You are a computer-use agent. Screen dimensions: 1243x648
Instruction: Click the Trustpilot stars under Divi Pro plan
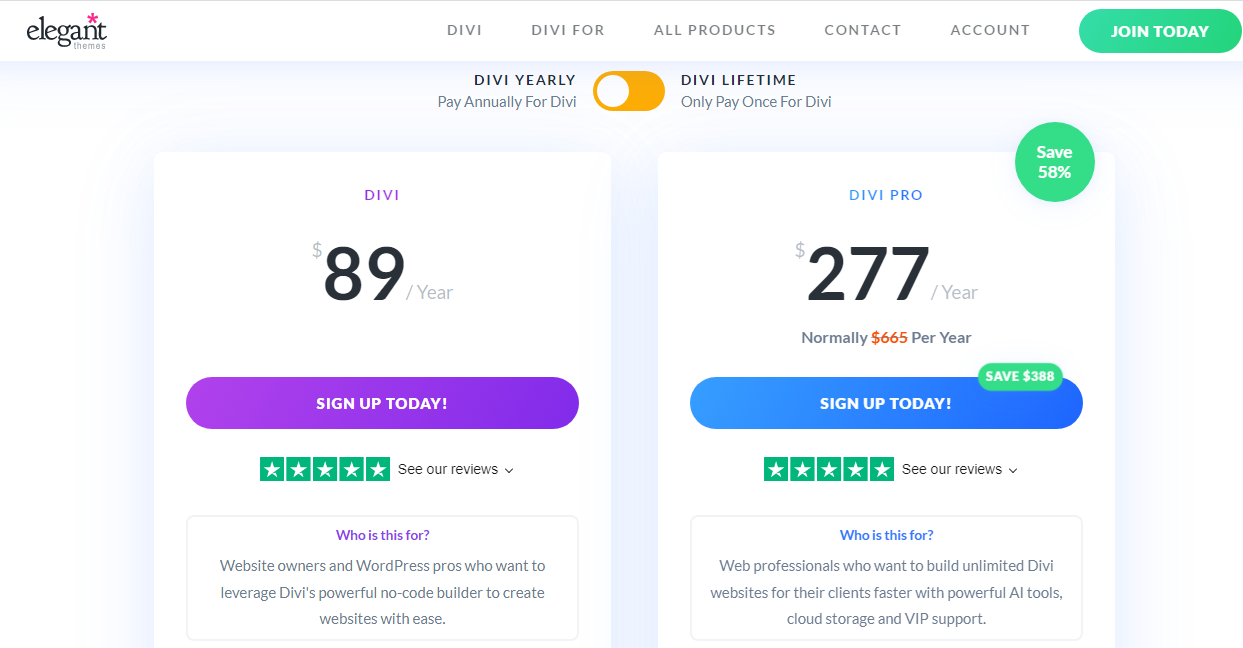point(828,468)
